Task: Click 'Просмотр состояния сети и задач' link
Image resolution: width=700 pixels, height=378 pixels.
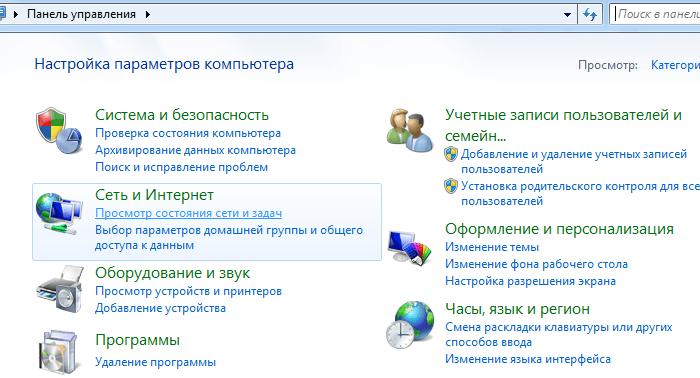Action: 188,213
